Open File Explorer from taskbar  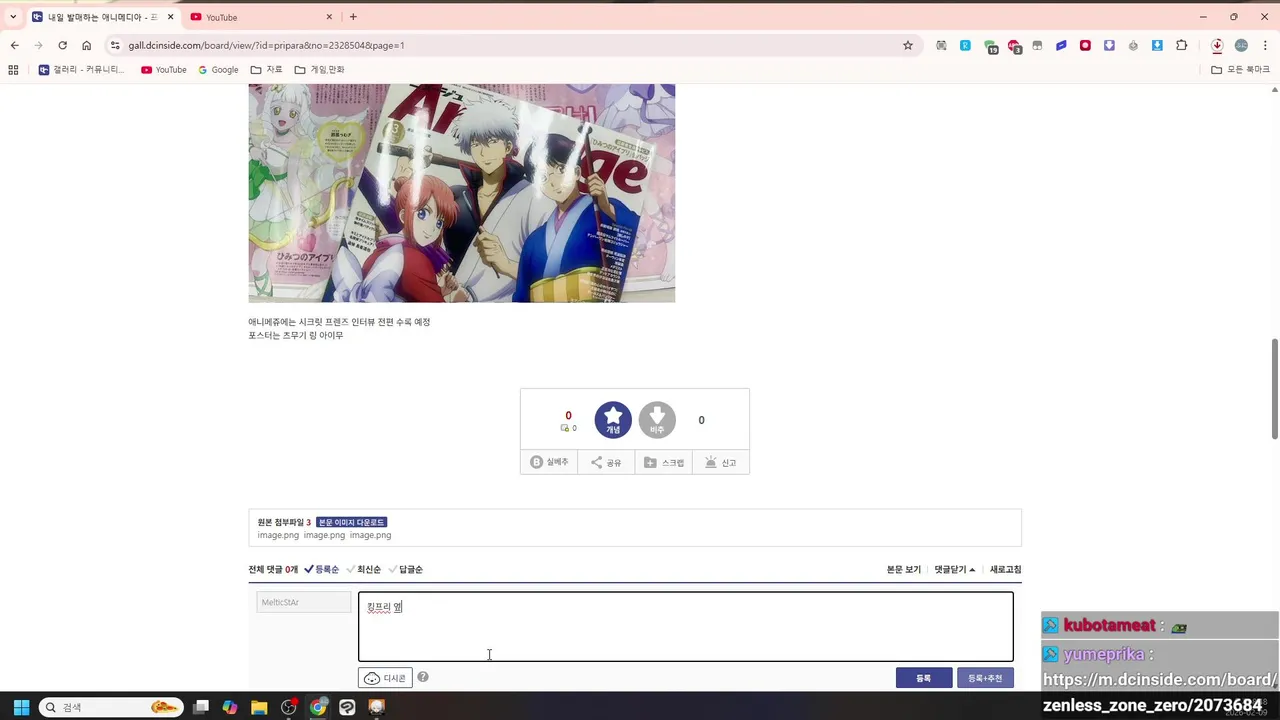[x=259, y=707]
